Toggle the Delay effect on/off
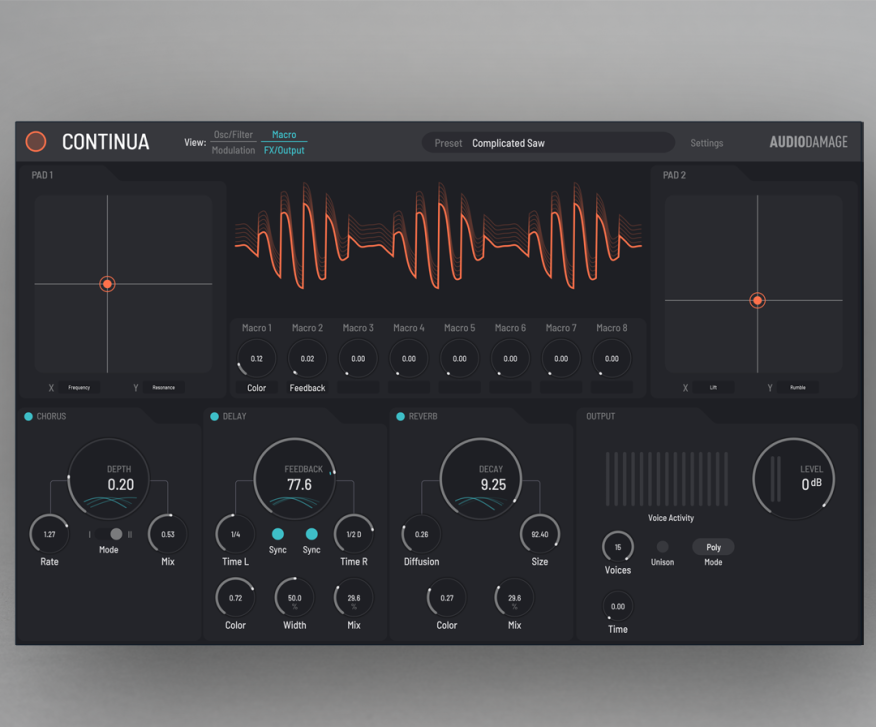This screenshot has width=876, height=727. pyautogui.click(x=215, y=416)
